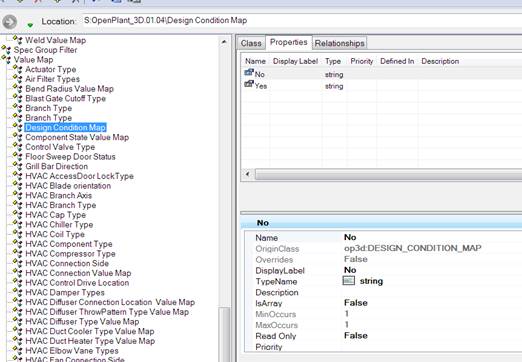Click the back navigation arrow button

[x=9, y=22]
